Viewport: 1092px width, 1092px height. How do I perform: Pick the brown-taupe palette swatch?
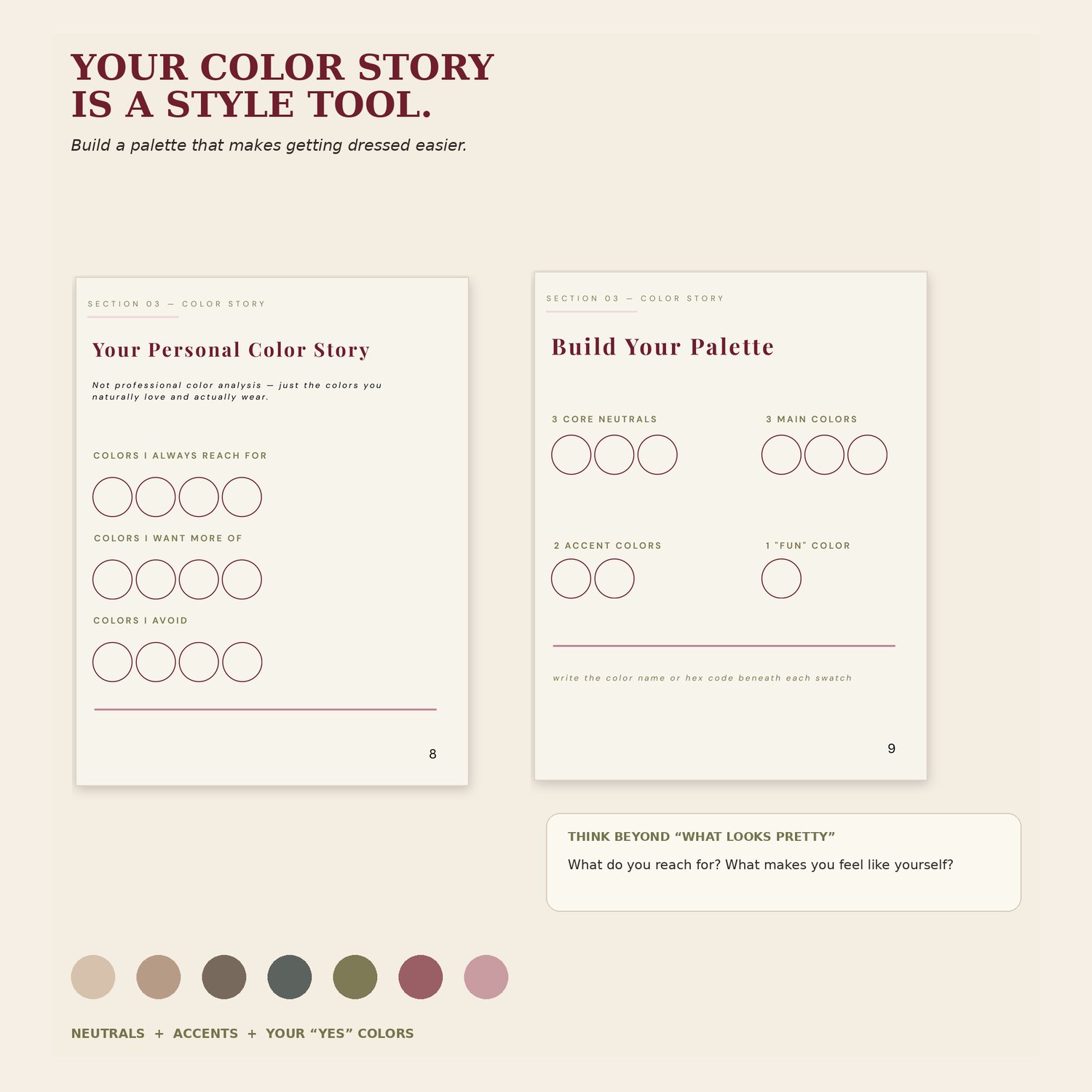click(x=224, y=977)
